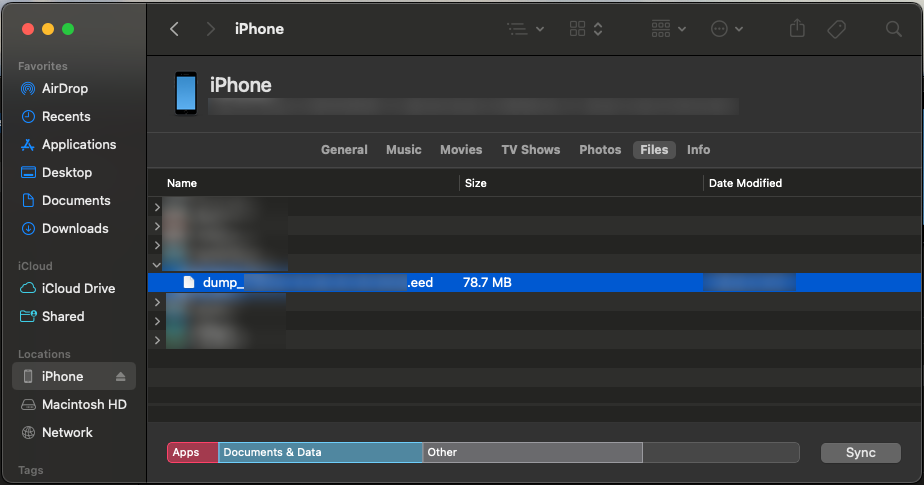Open Macintosh HD in sidebar
The height and width of the screenshot is (485, 924).
tap(84, 404)
